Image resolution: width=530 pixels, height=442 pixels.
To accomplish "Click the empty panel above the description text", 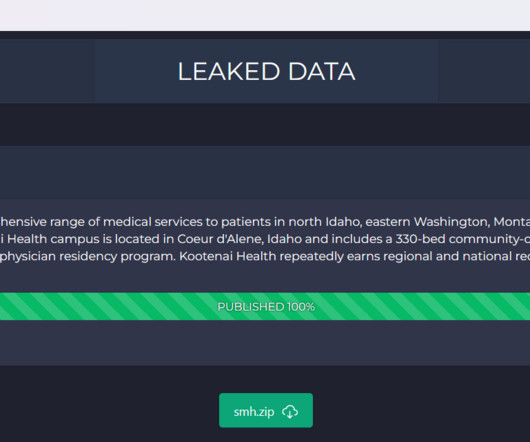I will pos(265,172).
